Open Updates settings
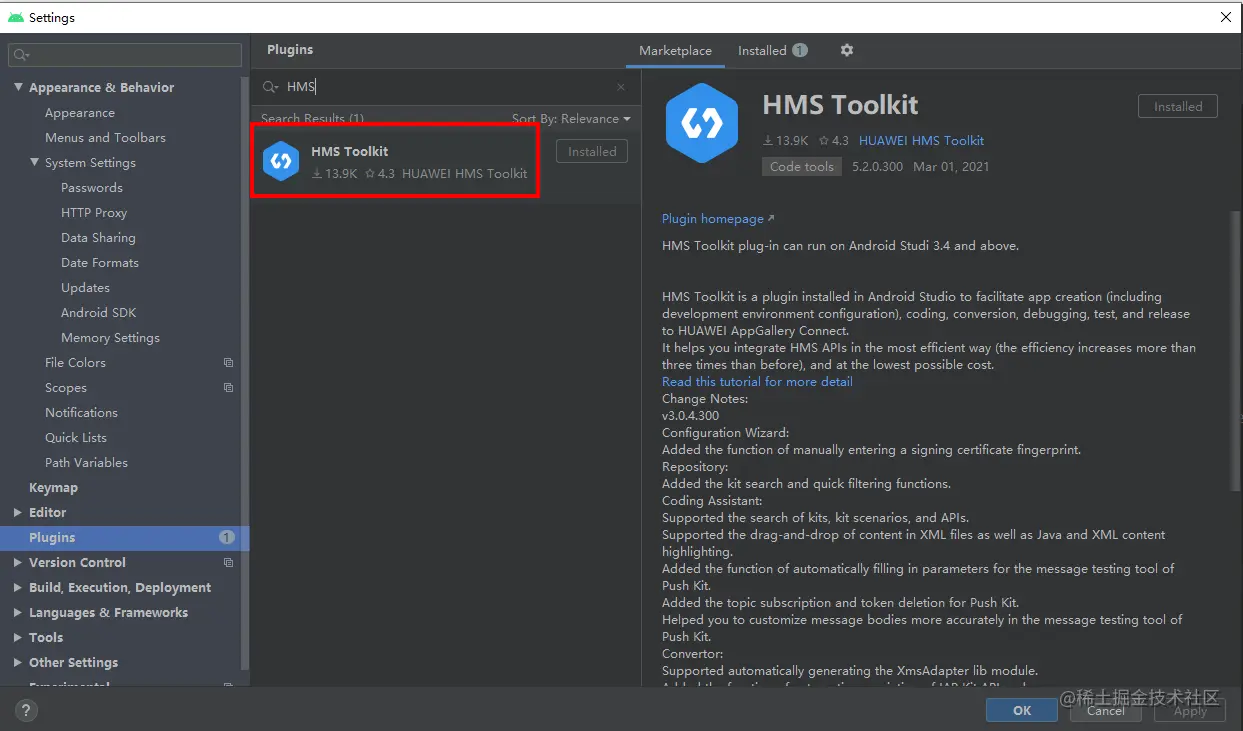This screenshot has width=1243, height=731. [85, 288]
